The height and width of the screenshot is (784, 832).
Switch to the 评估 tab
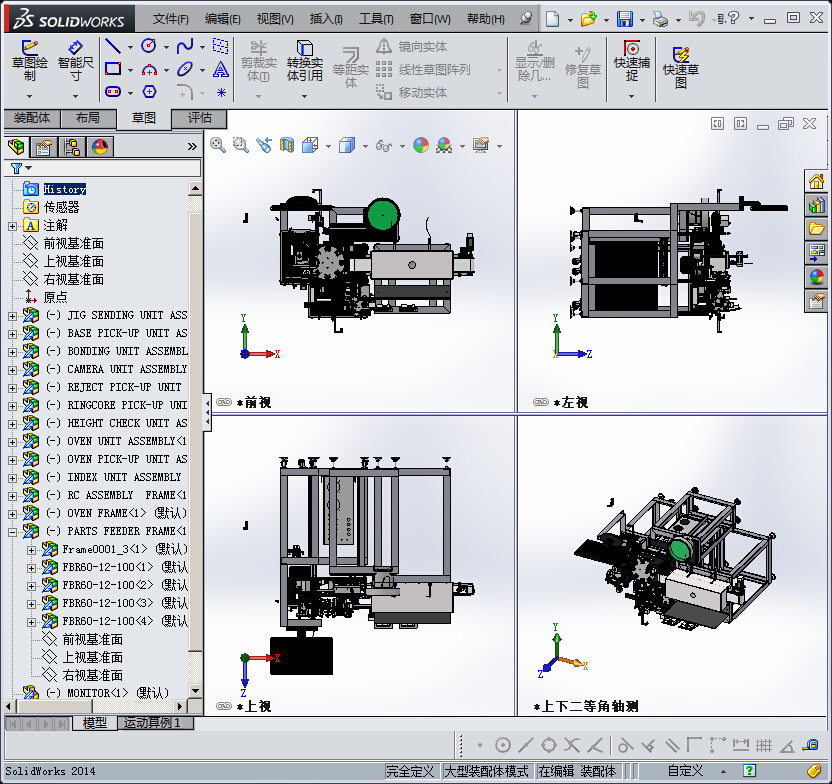pyautogui.click(x=200, y=118)
